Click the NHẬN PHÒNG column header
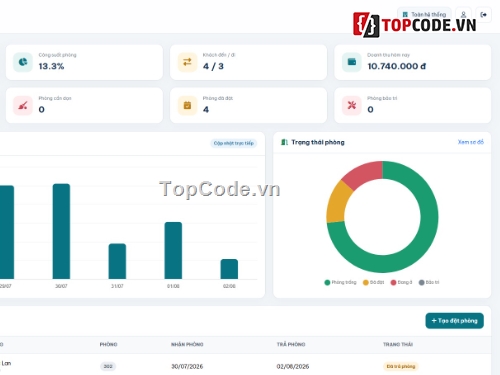This screenshot has height=375, width=500. pos(187,344)
